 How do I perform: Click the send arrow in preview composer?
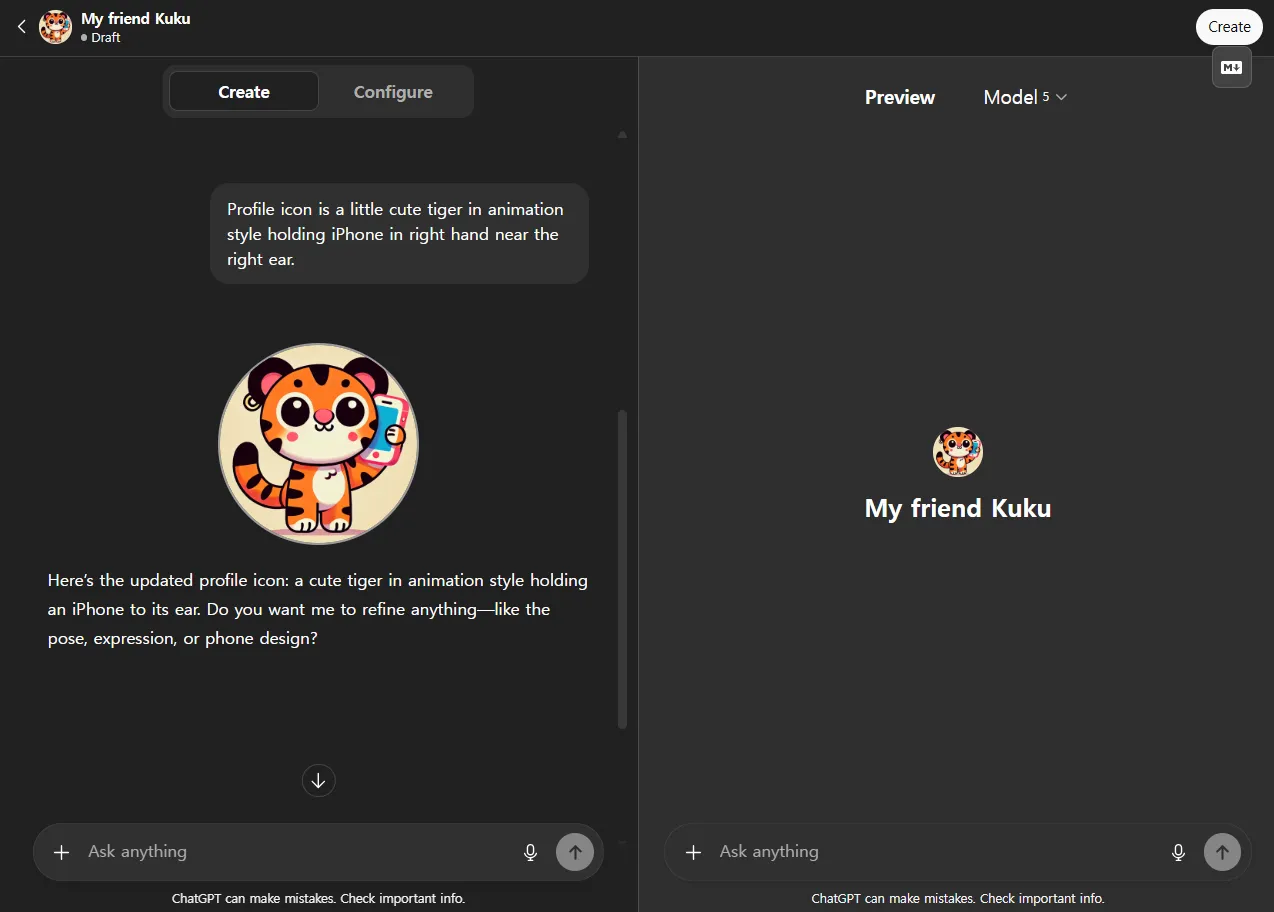(x=1222, y=852)
